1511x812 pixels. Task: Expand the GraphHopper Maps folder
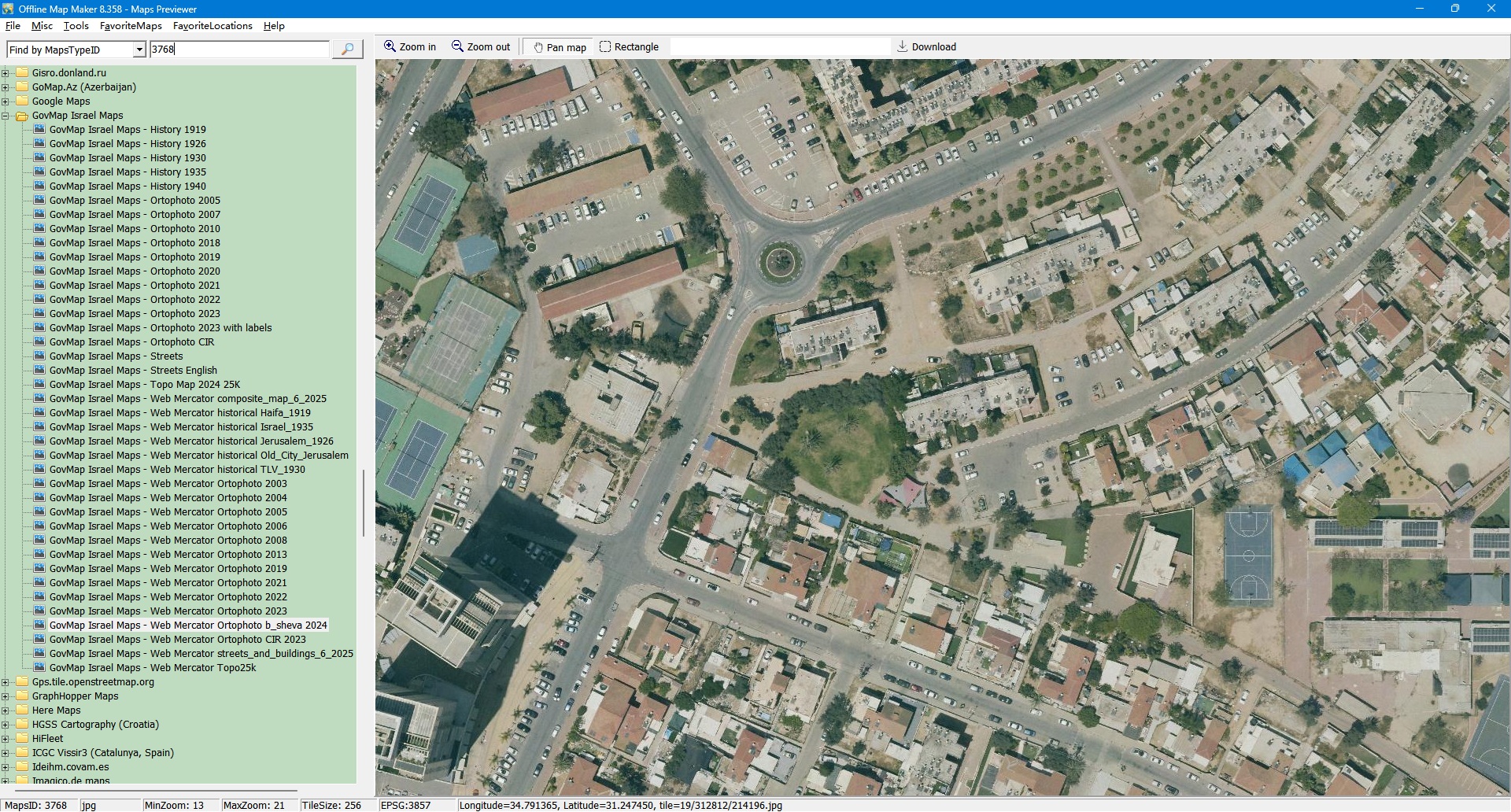(x=6, y=696)
